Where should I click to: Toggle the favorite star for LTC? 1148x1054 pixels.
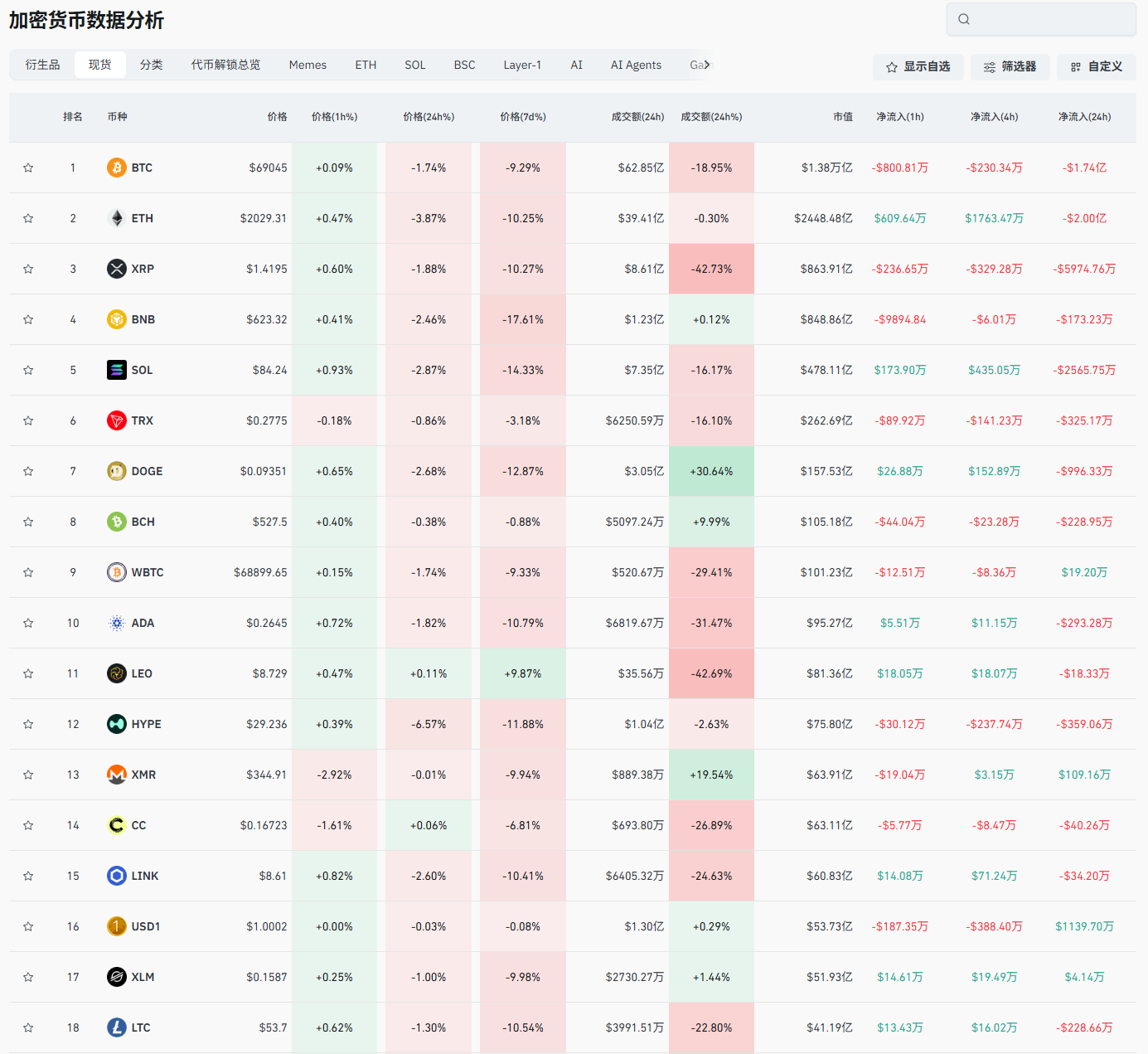click(28, 1027)
